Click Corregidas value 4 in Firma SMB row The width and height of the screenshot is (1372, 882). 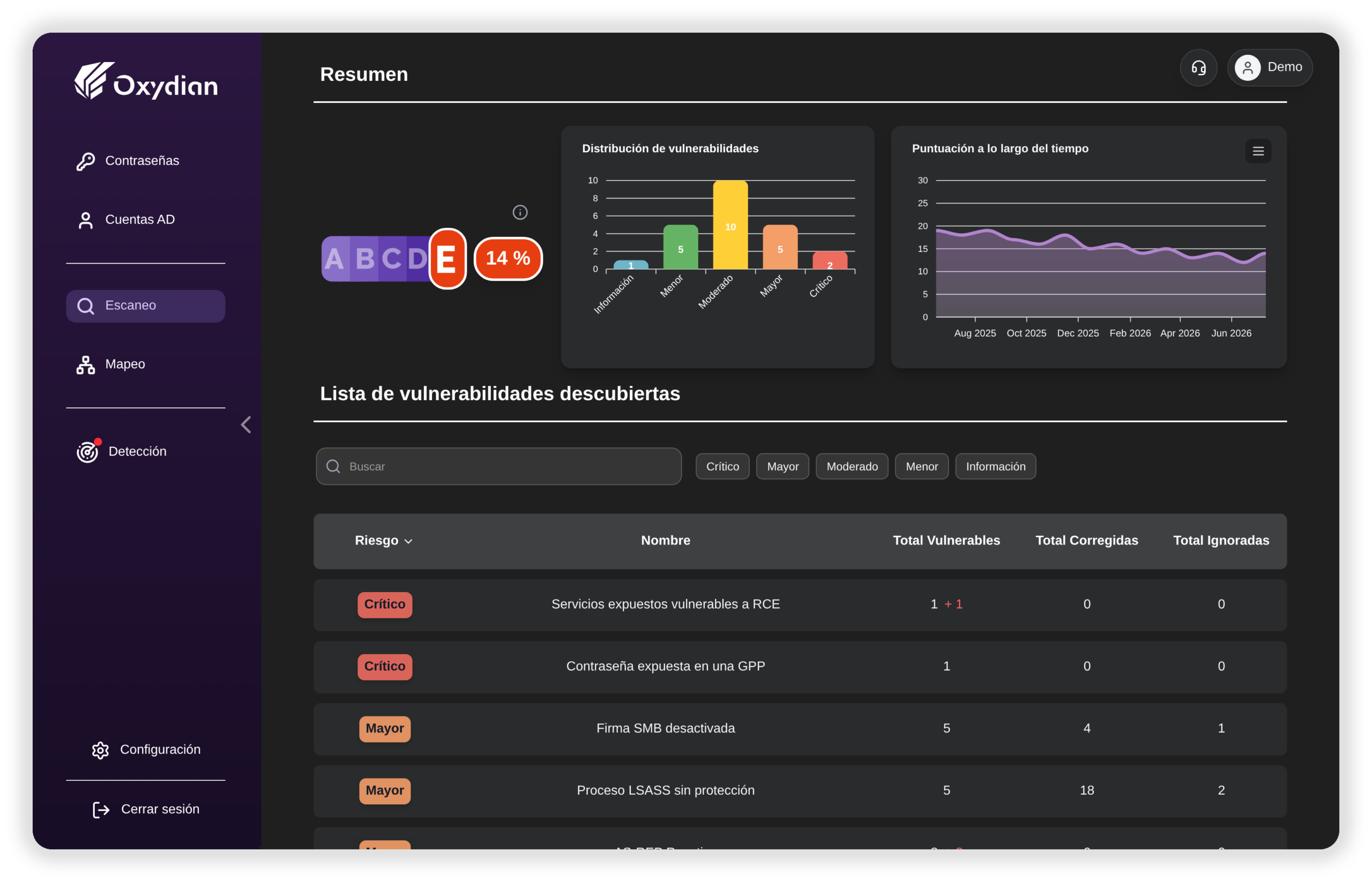pos(1087,729)
